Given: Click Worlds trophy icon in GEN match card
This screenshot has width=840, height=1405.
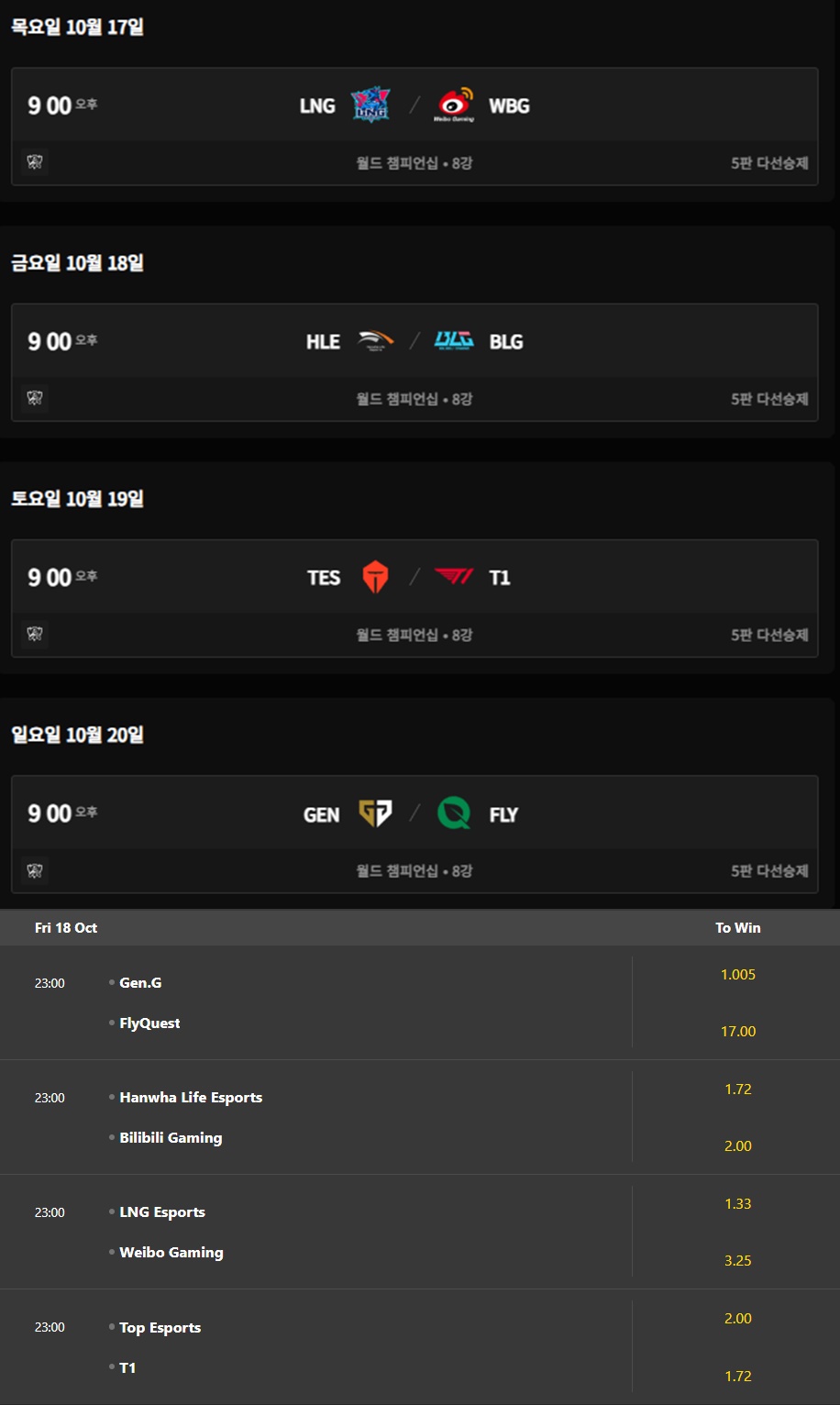Looking at the screenshot, I should click(x=35, y=870).
